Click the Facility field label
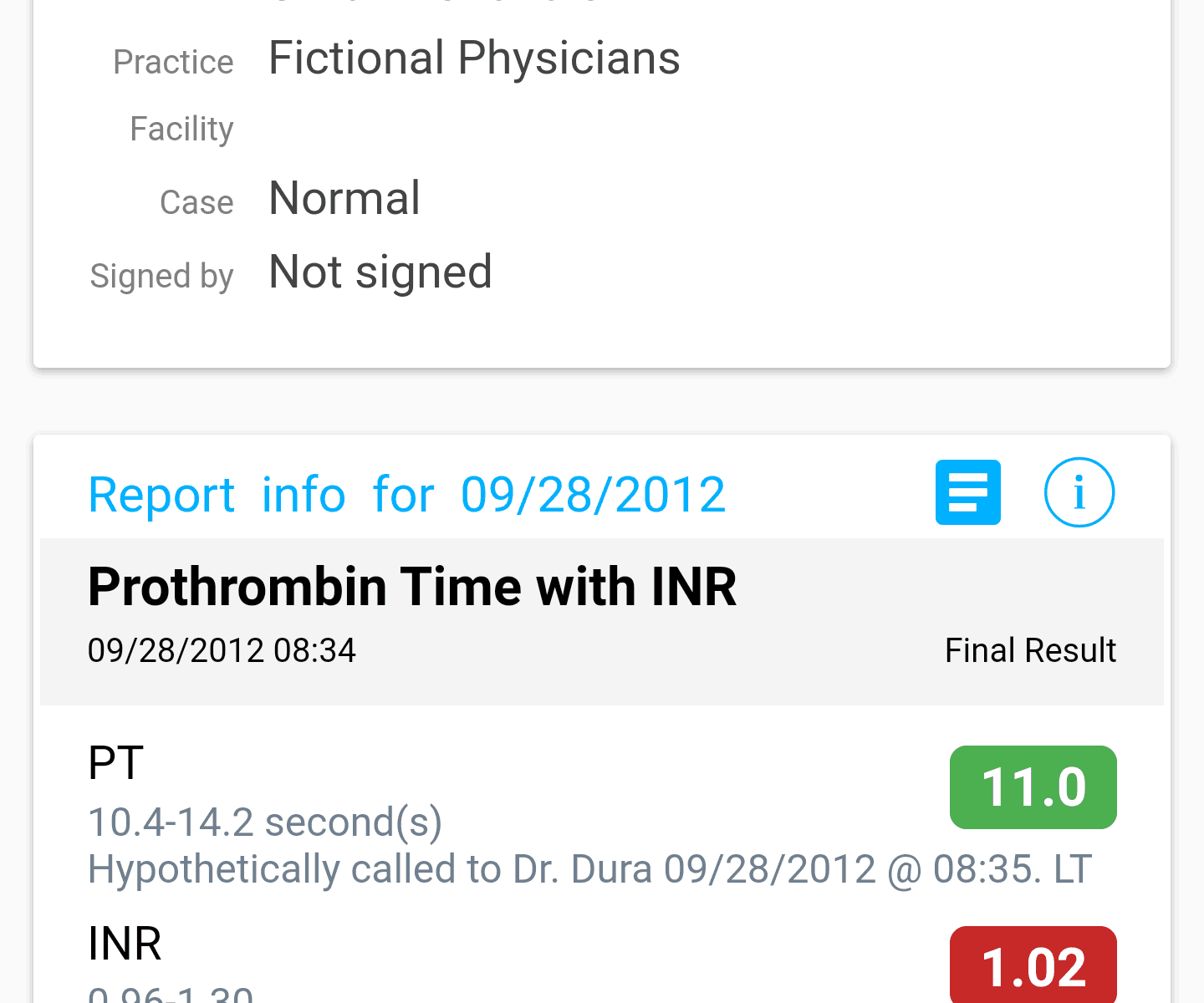 point(181,129)
